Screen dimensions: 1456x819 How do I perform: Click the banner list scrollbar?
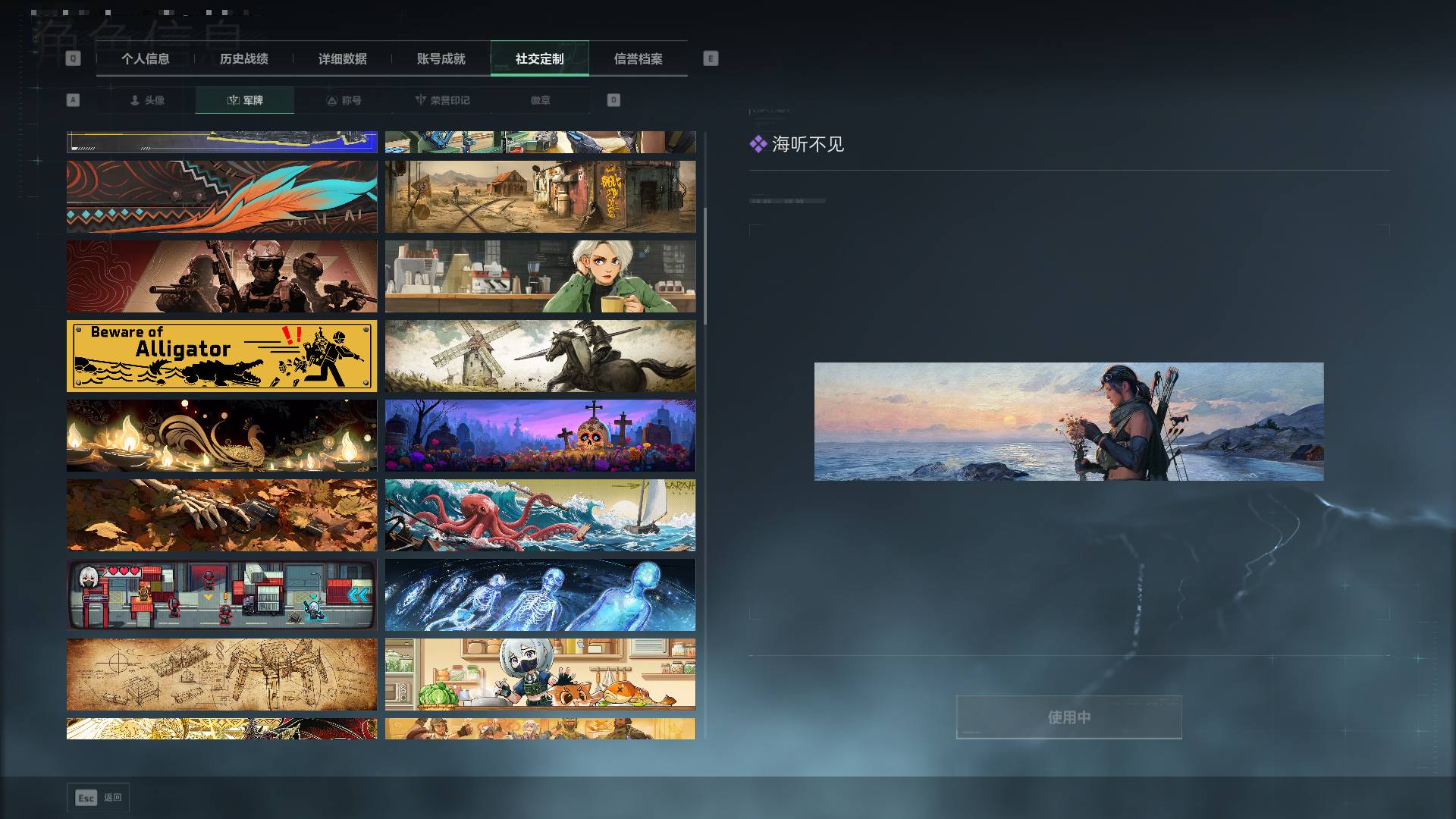(x=705, y=267)
